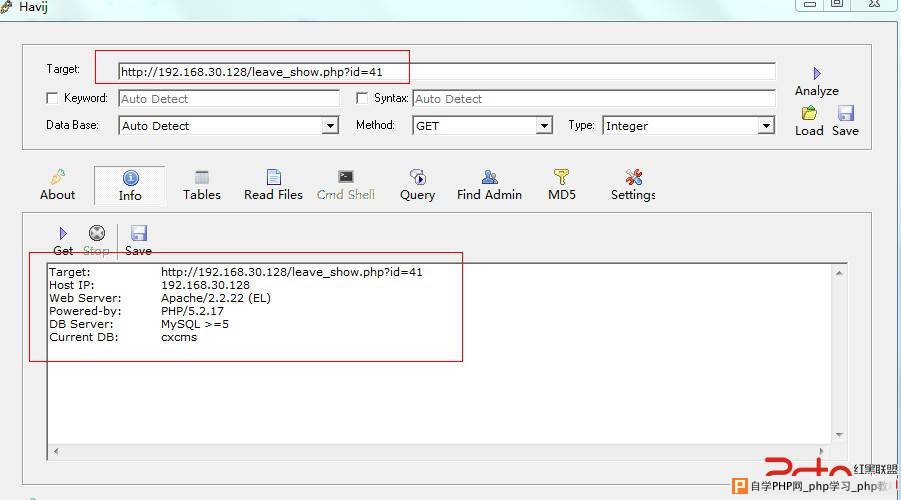901x500 pixels.
Task: Switch to the Info section
Action: [130, 186]
